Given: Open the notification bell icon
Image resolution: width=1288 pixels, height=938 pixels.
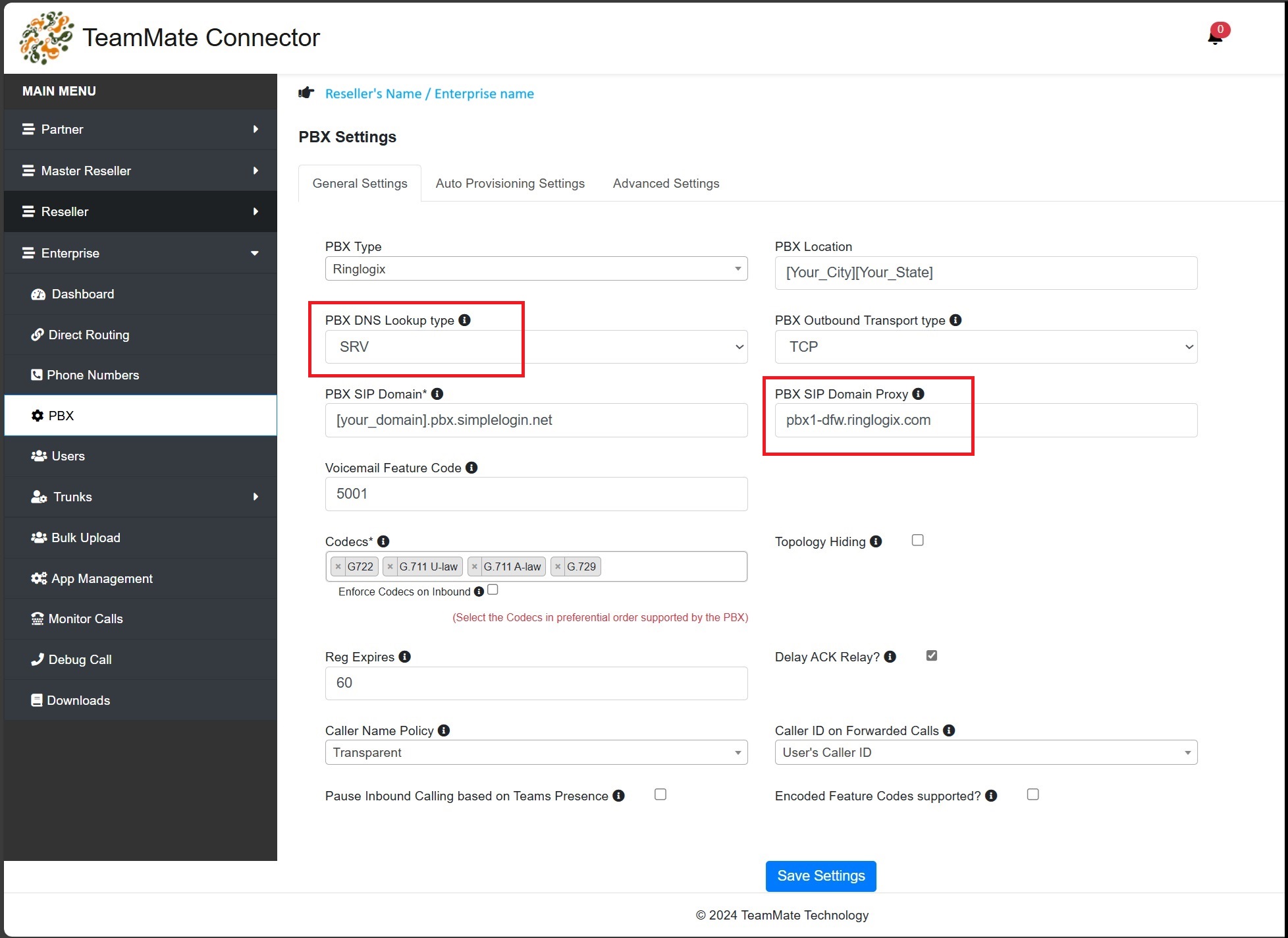Looking at the screenshot, I should (1216, 37).
